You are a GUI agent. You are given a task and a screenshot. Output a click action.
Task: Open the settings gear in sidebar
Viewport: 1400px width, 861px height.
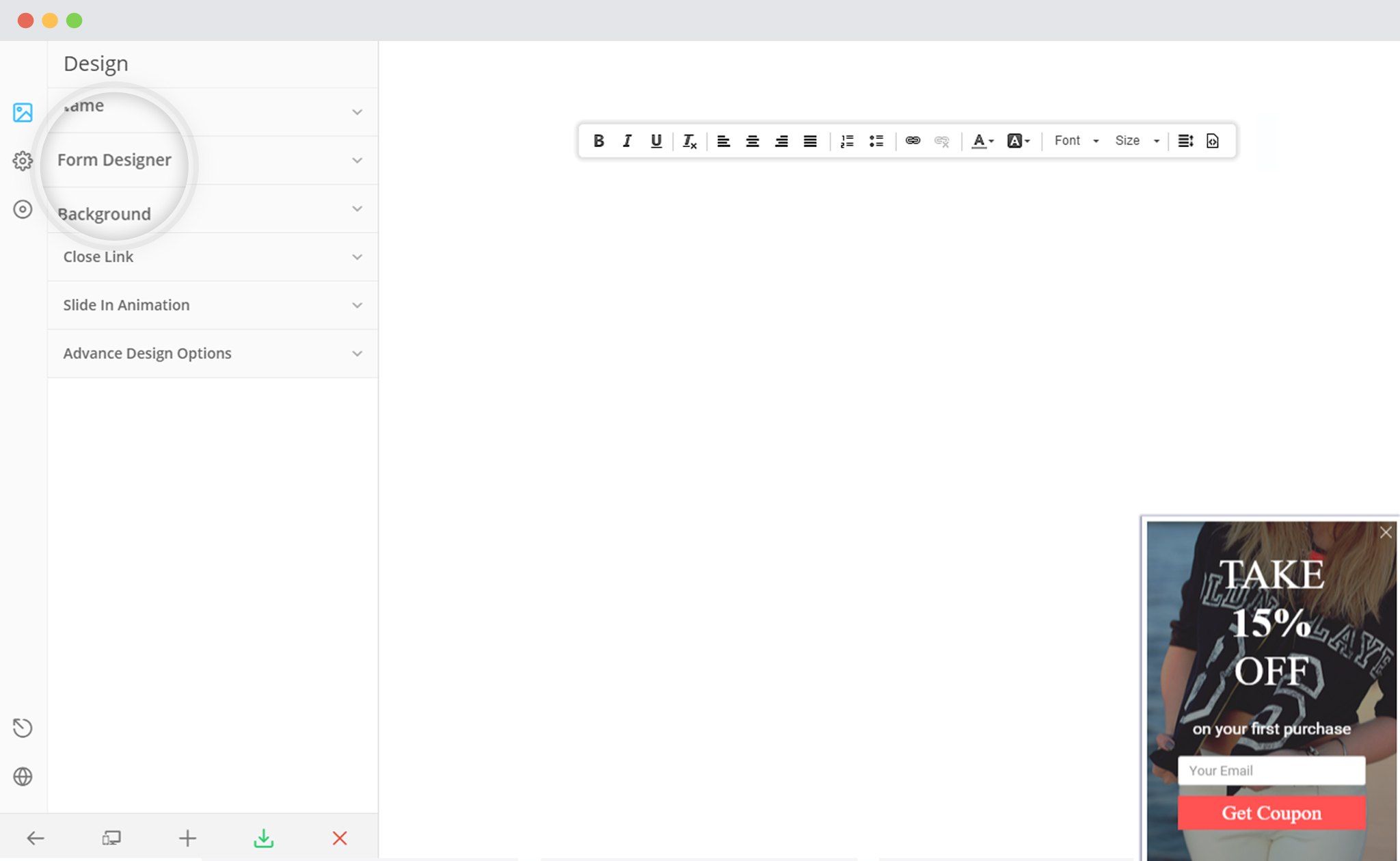coord(23,161)
